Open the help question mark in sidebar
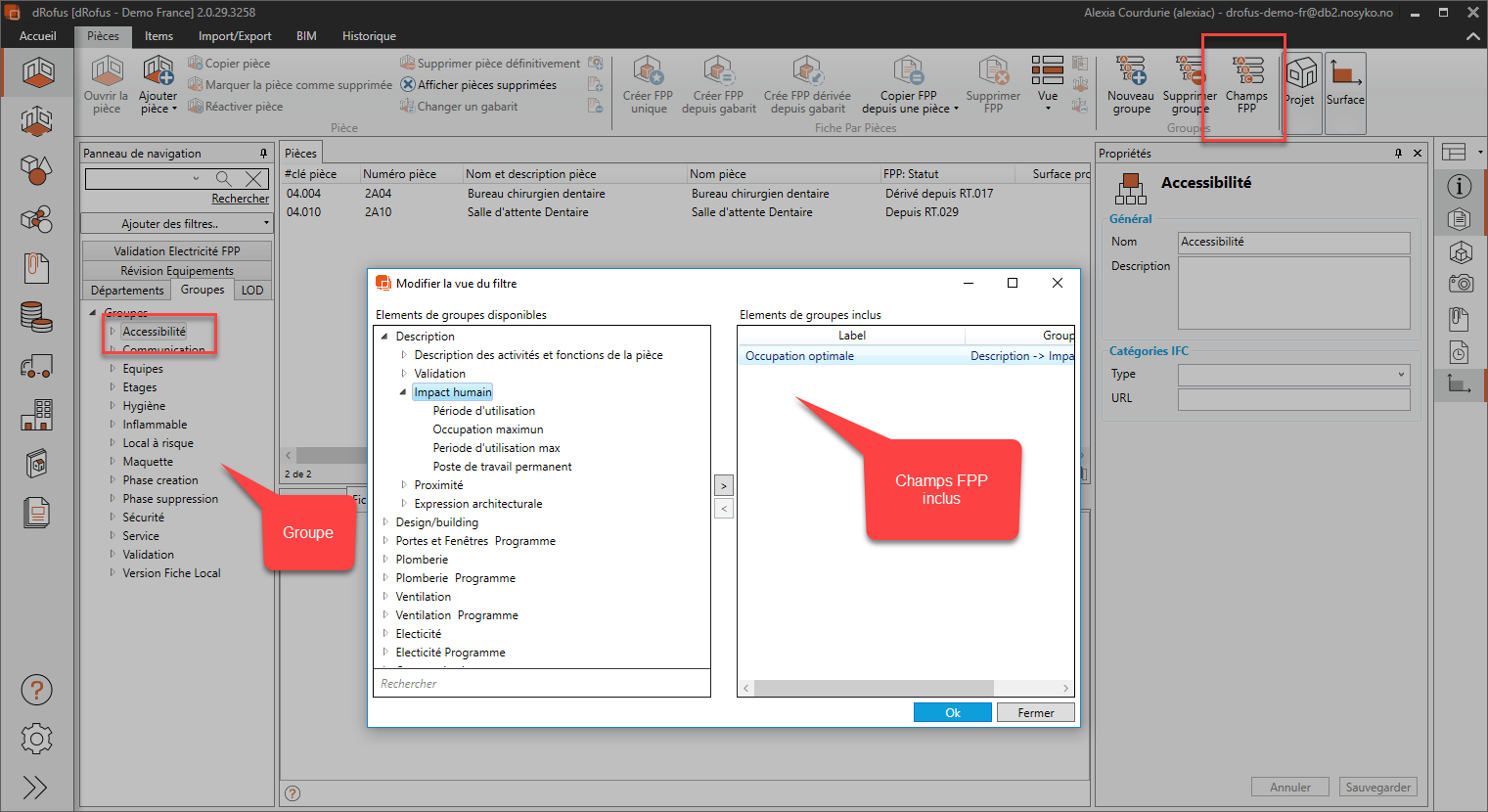This screenshot has width=1488, height=812. (x=36, y=691)
